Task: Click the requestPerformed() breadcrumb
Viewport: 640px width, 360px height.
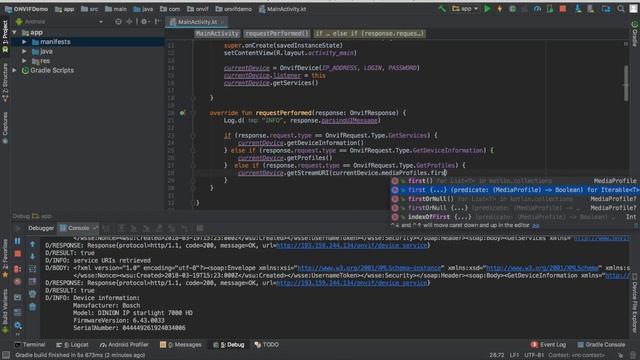Action: coord(276,33)
